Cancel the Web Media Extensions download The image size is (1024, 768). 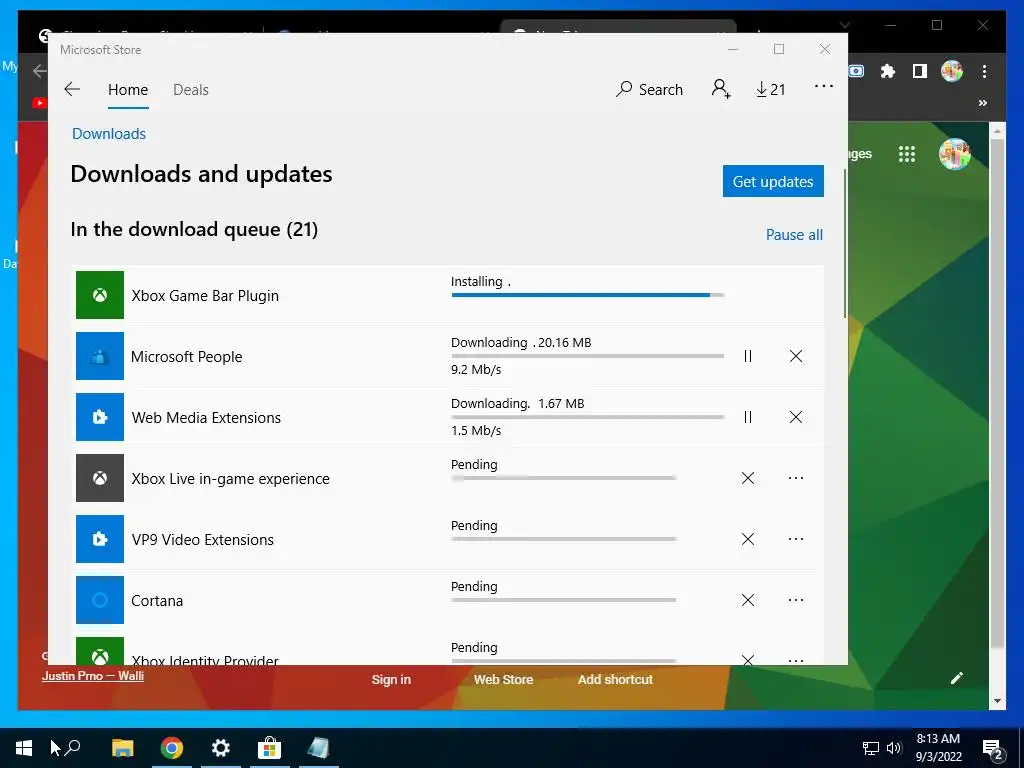(x=795, y=417)
